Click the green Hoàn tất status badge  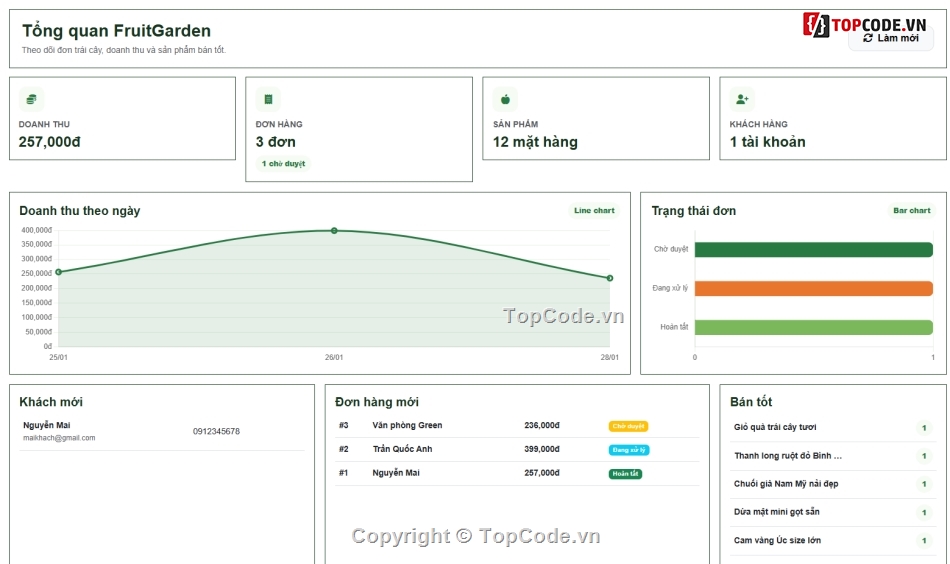pos(625,473)
